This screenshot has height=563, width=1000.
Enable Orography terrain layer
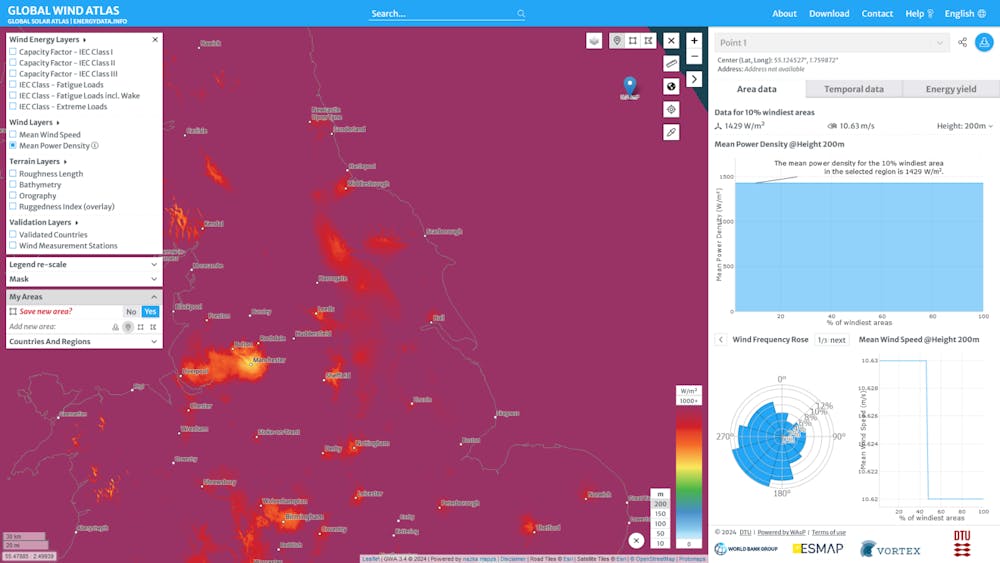[x=13, y=196]
